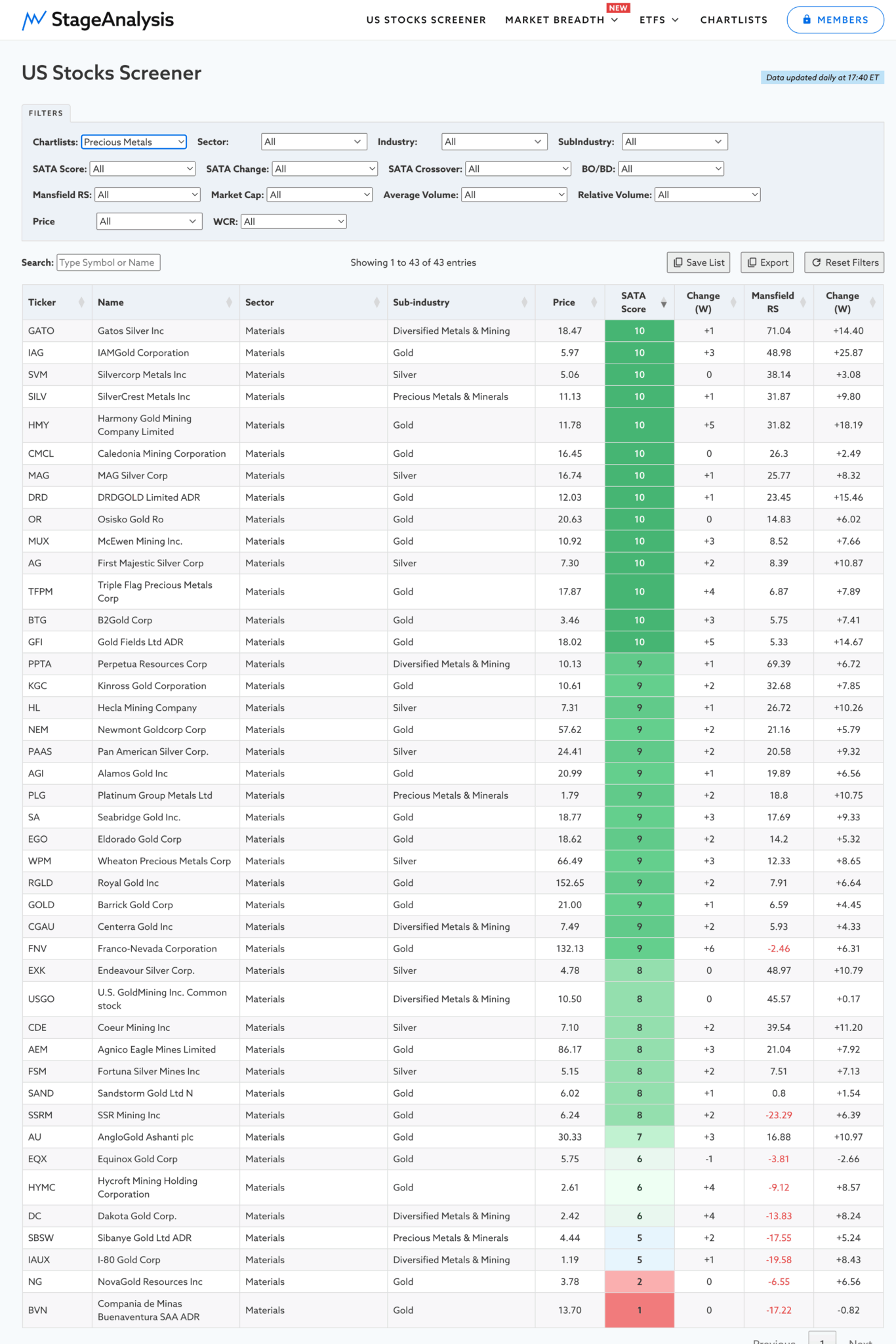Open the Sector filter dropdown
The image size is (896, 1344).
pos(313,142)
